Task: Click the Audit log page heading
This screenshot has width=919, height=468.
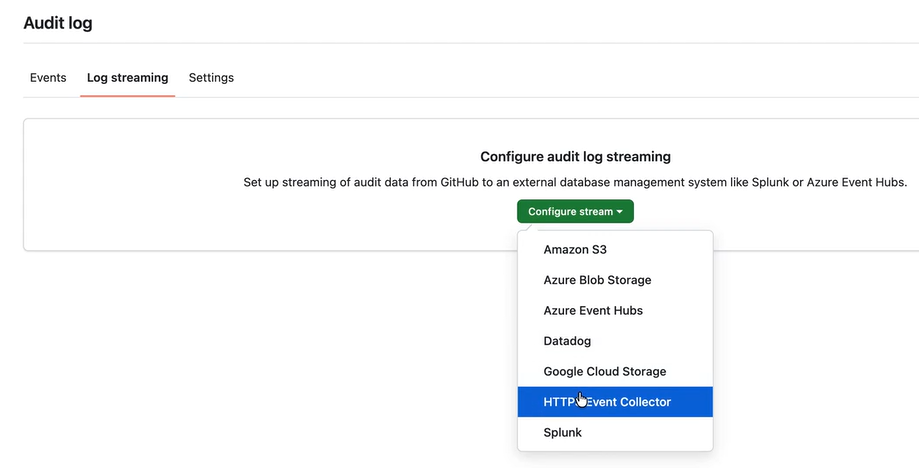Action: tap(58, 23)
